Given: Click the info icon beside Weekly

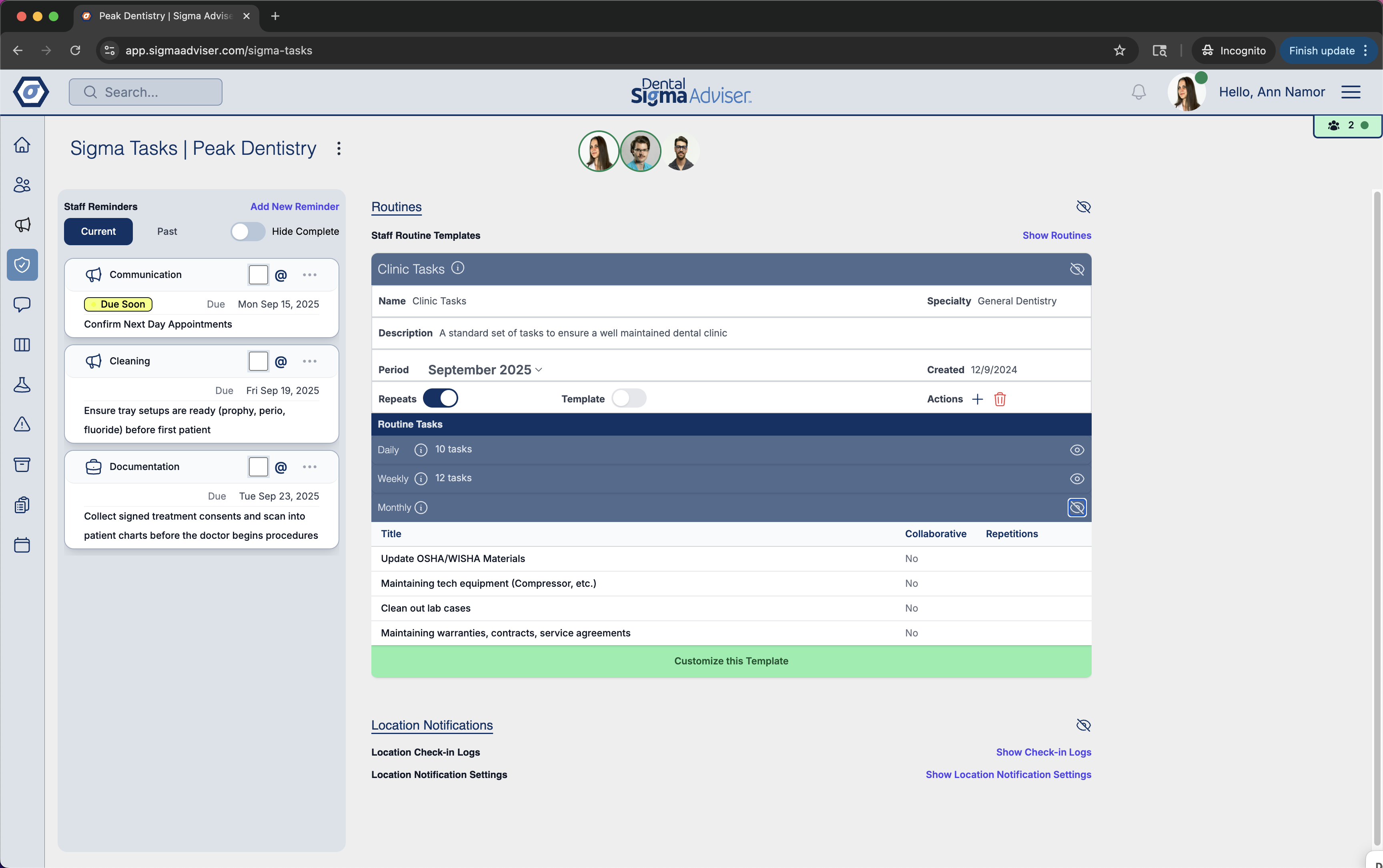Looking at the screenshot, I should coord(421,479).
